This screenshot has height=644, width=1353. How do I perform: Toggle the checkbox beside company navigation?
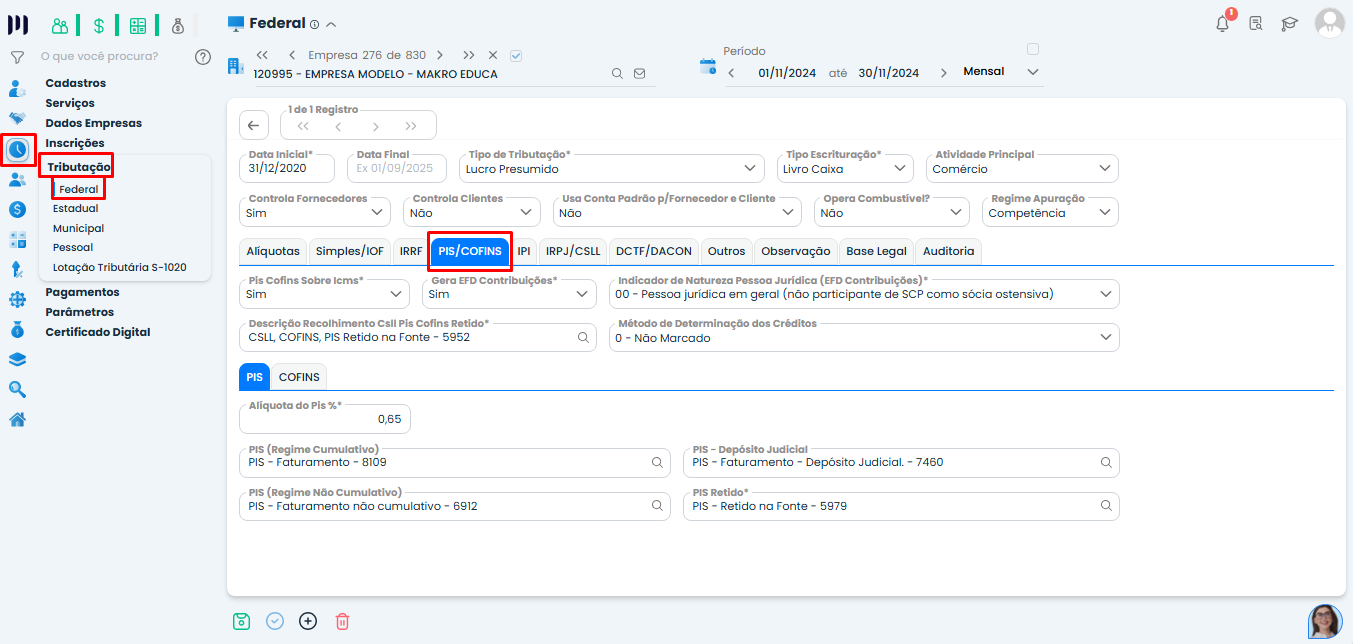[x=516, y=55]
